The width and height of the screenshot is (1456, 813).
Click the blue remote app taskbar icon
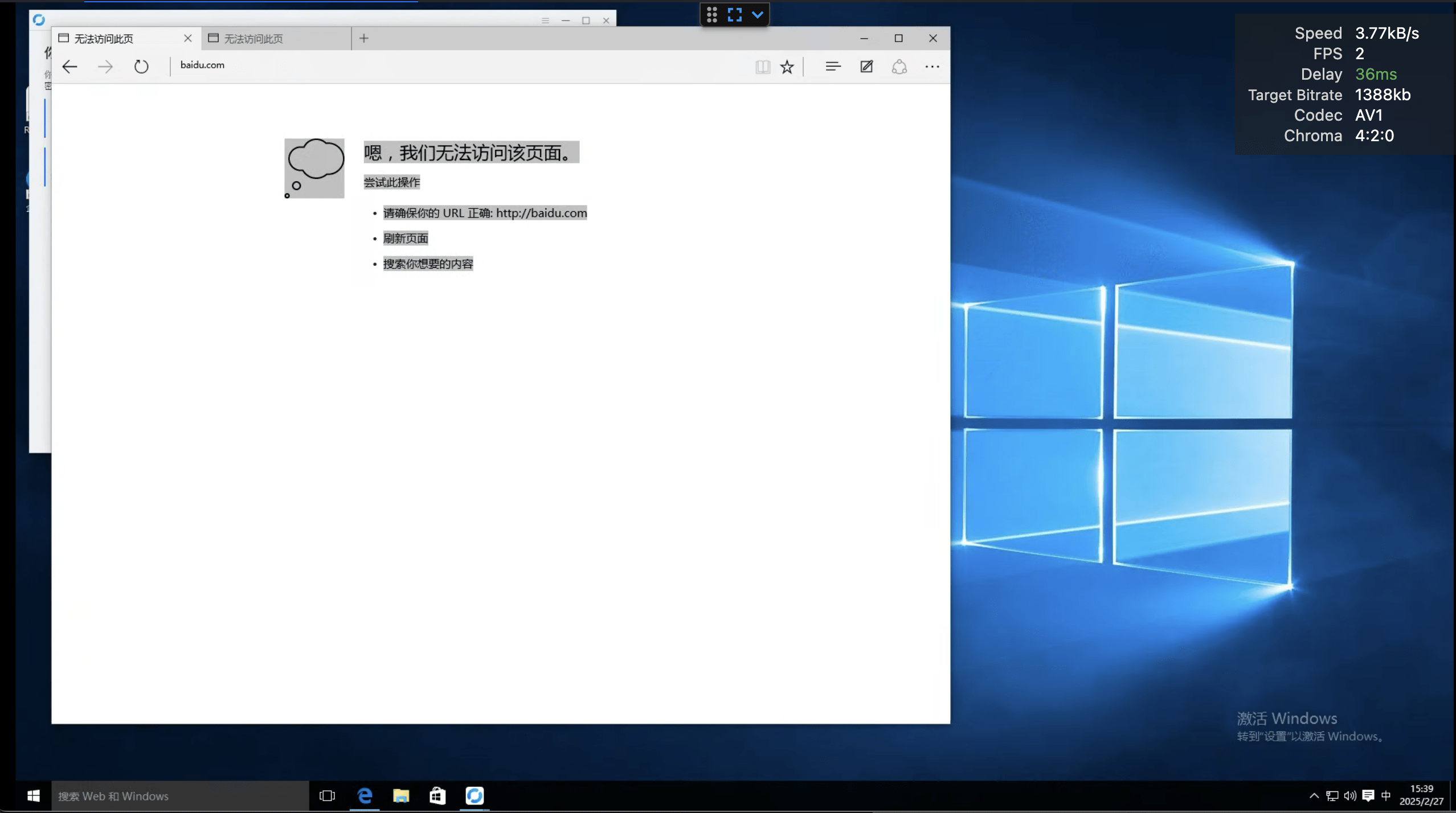(475, 795)
